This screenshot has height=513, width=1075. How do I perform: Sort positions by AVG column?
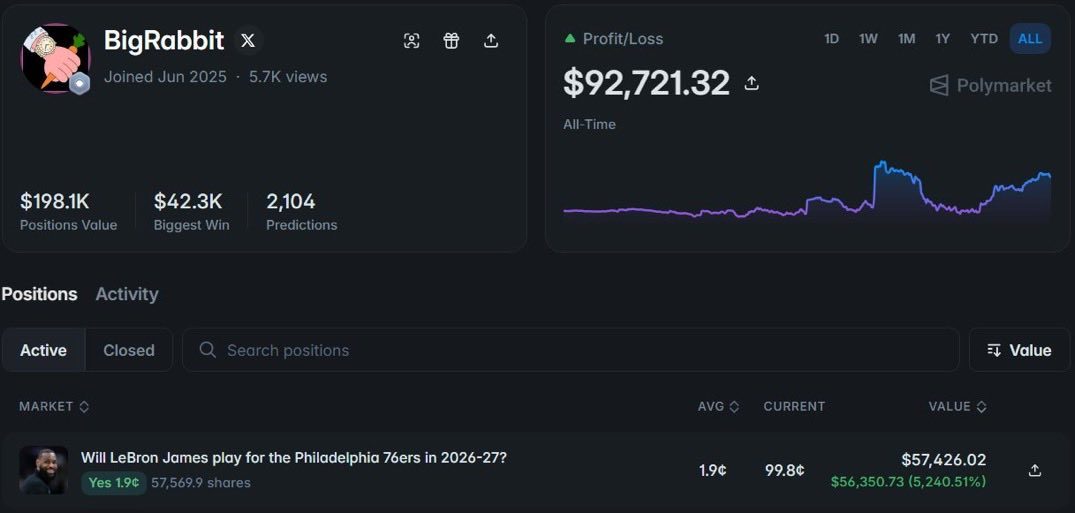[718, 407]
